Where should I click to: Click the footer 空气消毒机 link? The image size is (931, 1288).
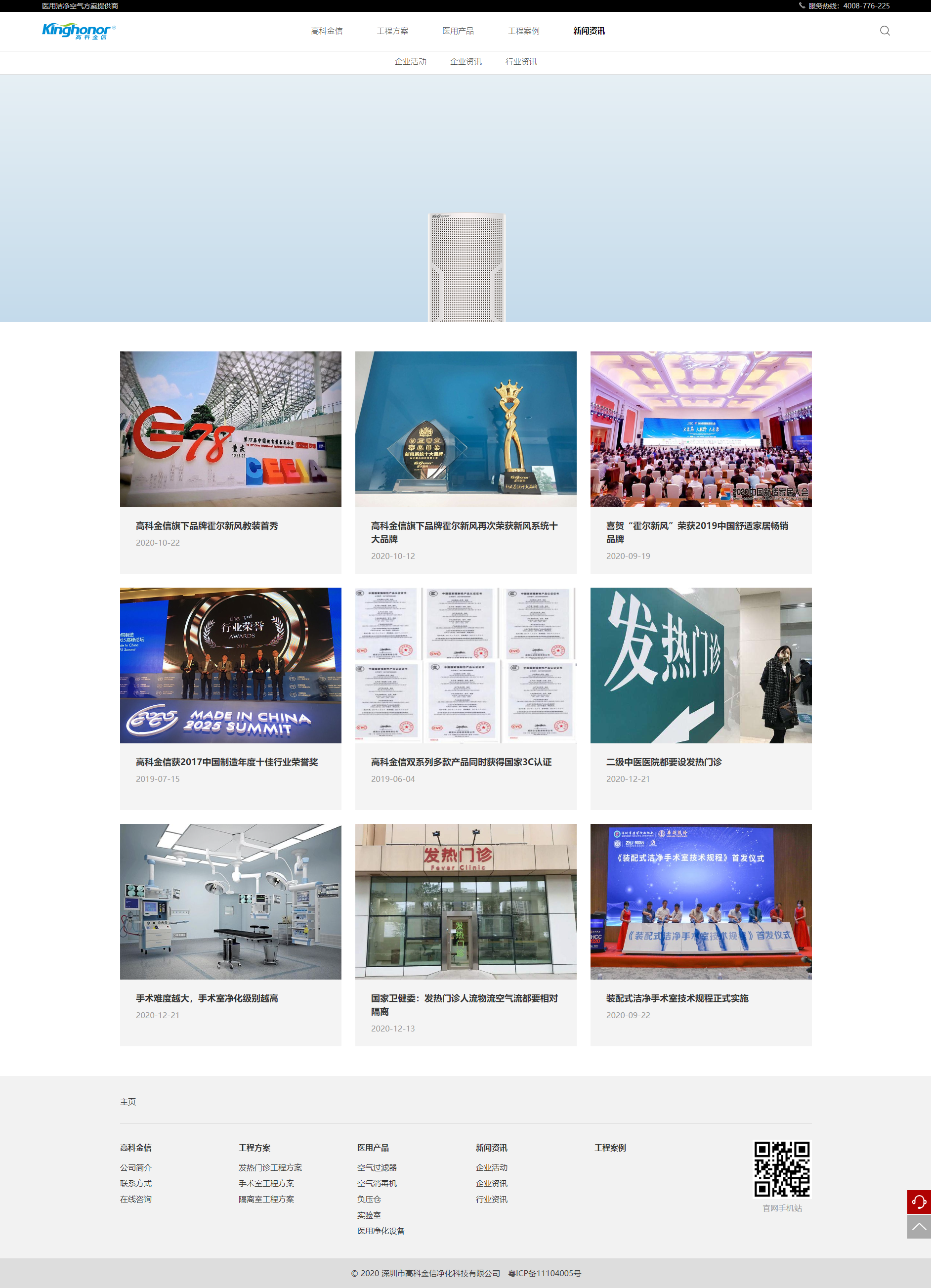[377, 1184]
